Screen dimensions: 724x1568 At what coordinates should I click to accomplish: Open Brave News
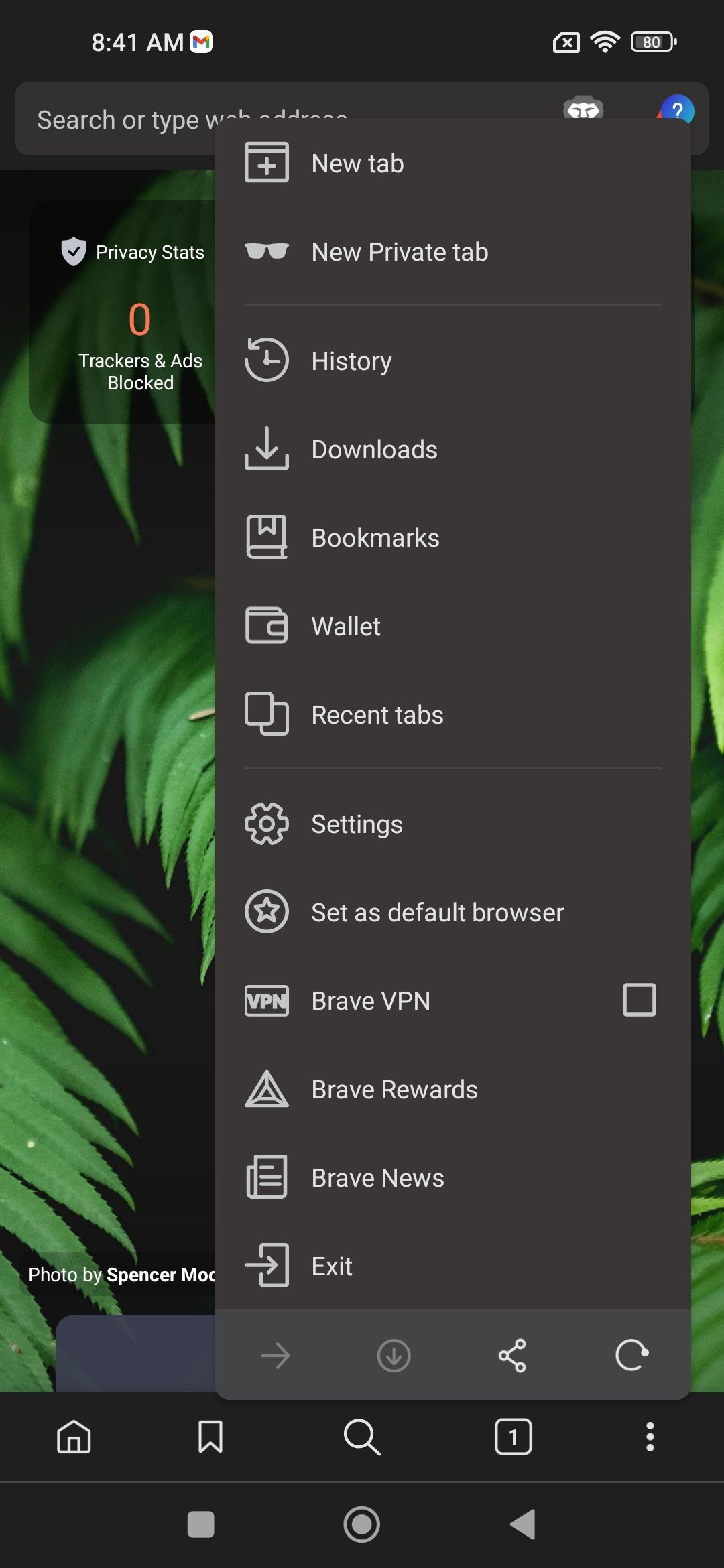point(453,1177)
